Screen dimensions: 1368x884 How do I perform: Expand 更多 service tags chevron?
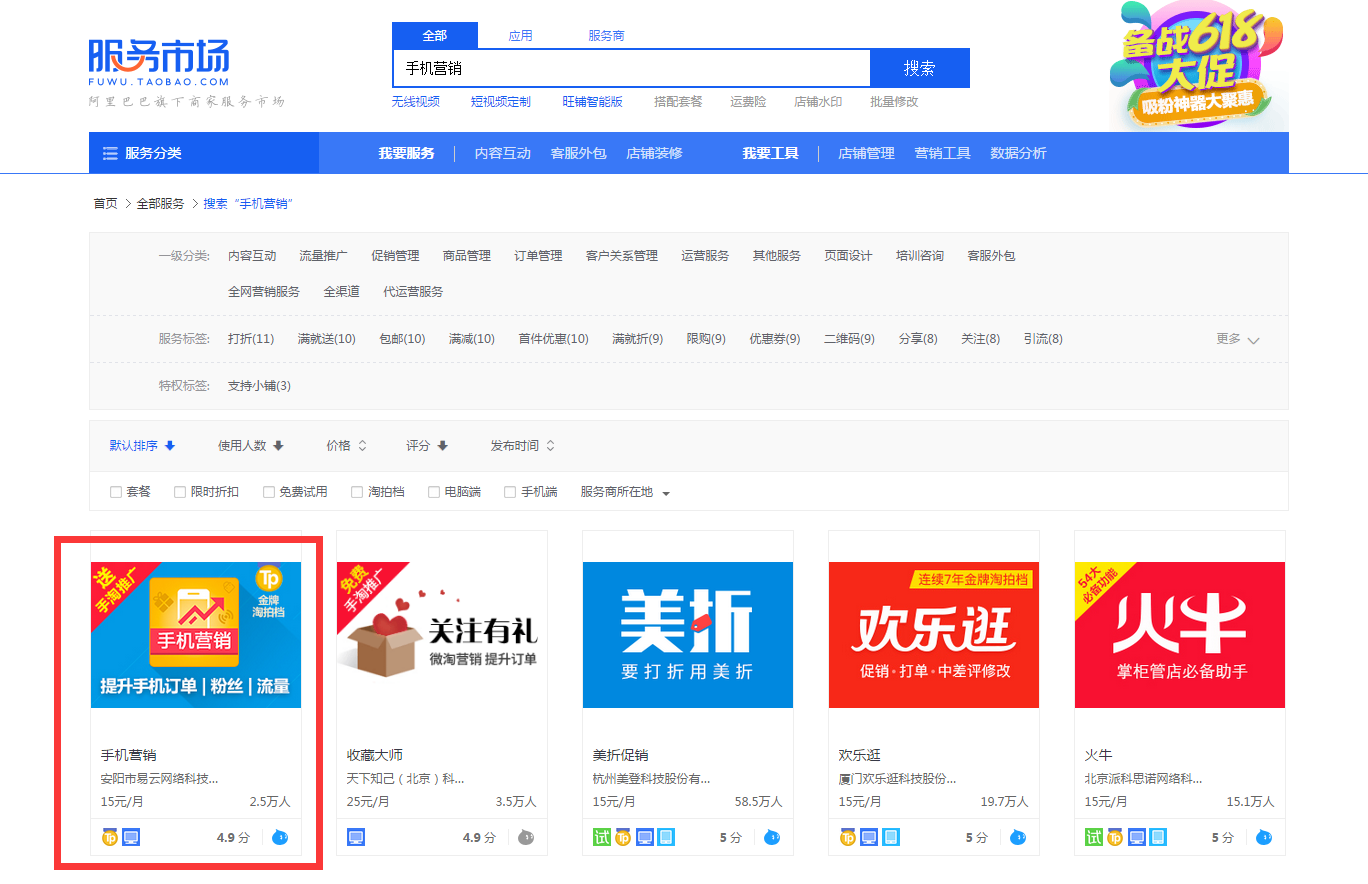[1253, 340]
